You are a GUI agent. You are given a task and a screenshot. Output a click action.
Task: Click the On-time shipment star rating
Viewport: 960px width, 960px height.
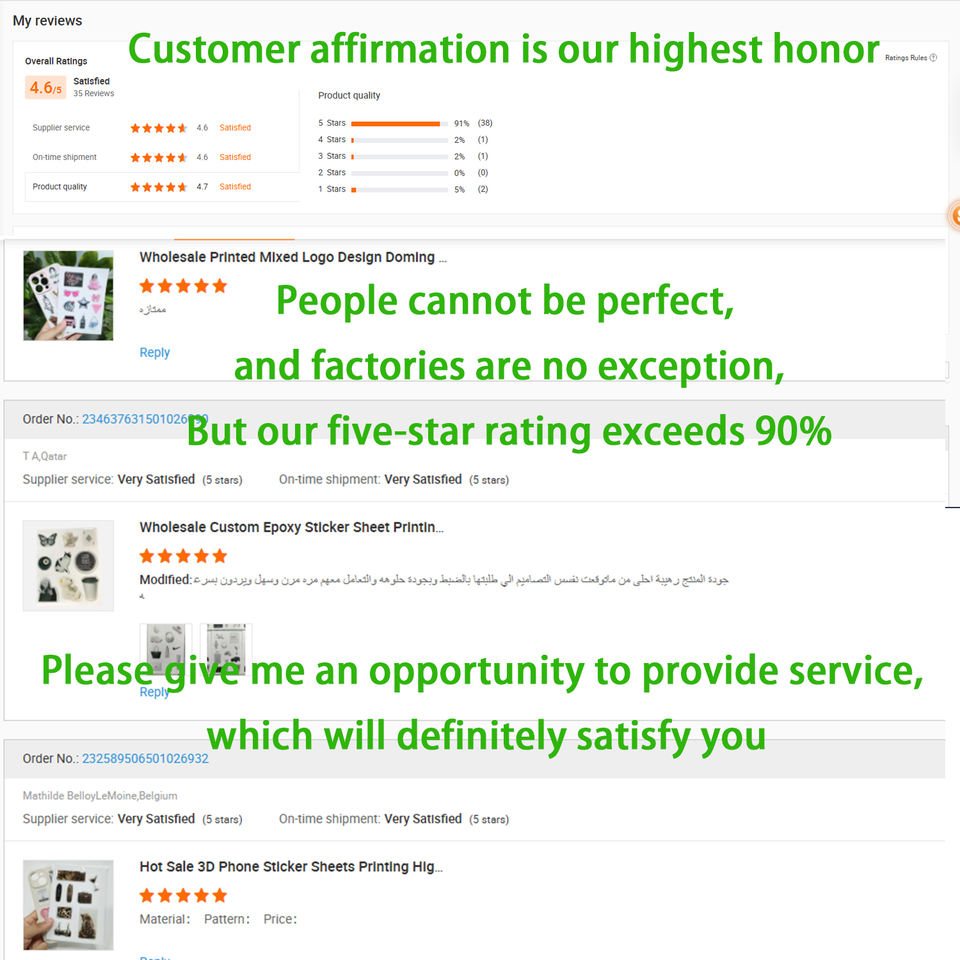click(x=158, y=158)
